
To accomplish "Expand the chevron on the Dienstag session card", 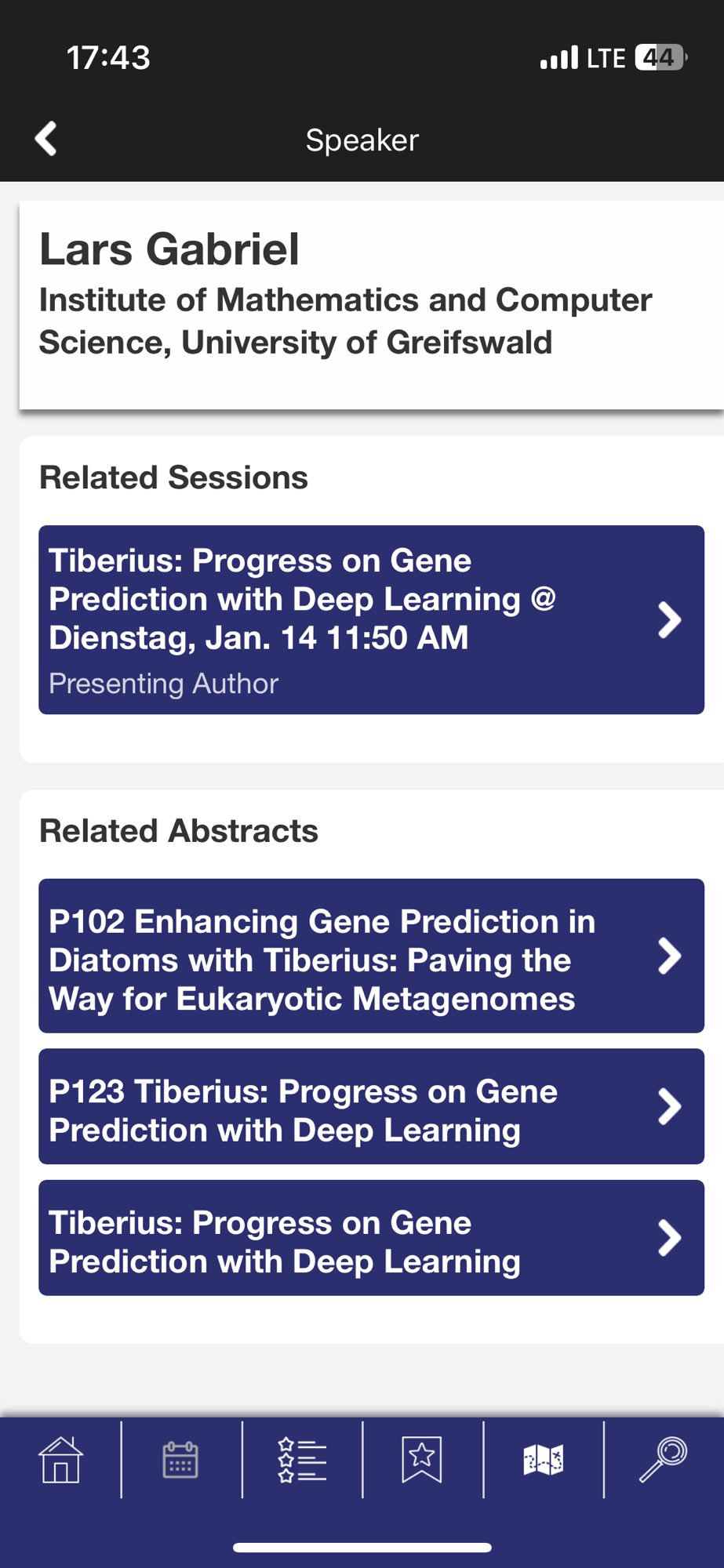I will 669,620.
